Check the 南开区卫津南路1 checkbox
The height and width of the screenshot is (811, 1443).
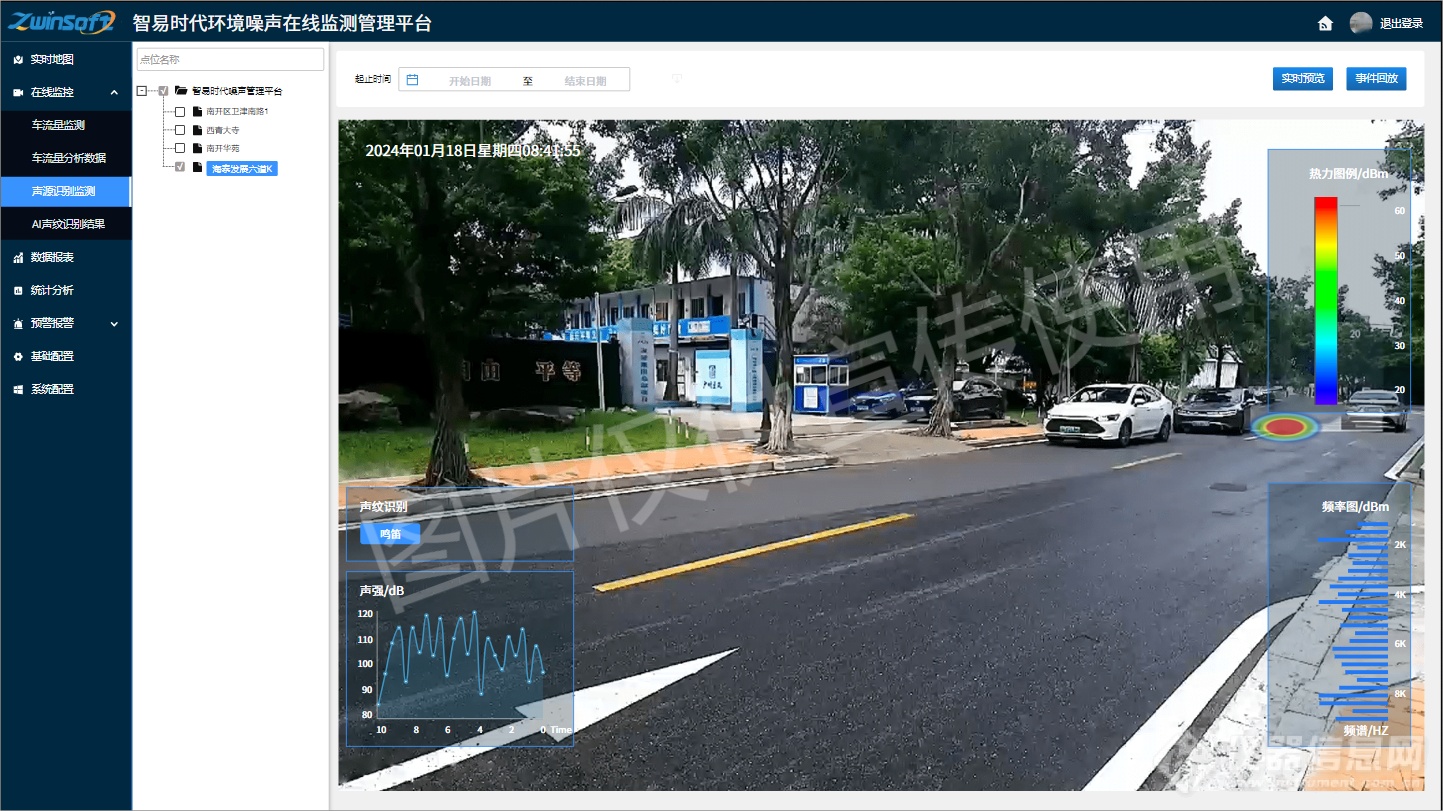[180, 112]
